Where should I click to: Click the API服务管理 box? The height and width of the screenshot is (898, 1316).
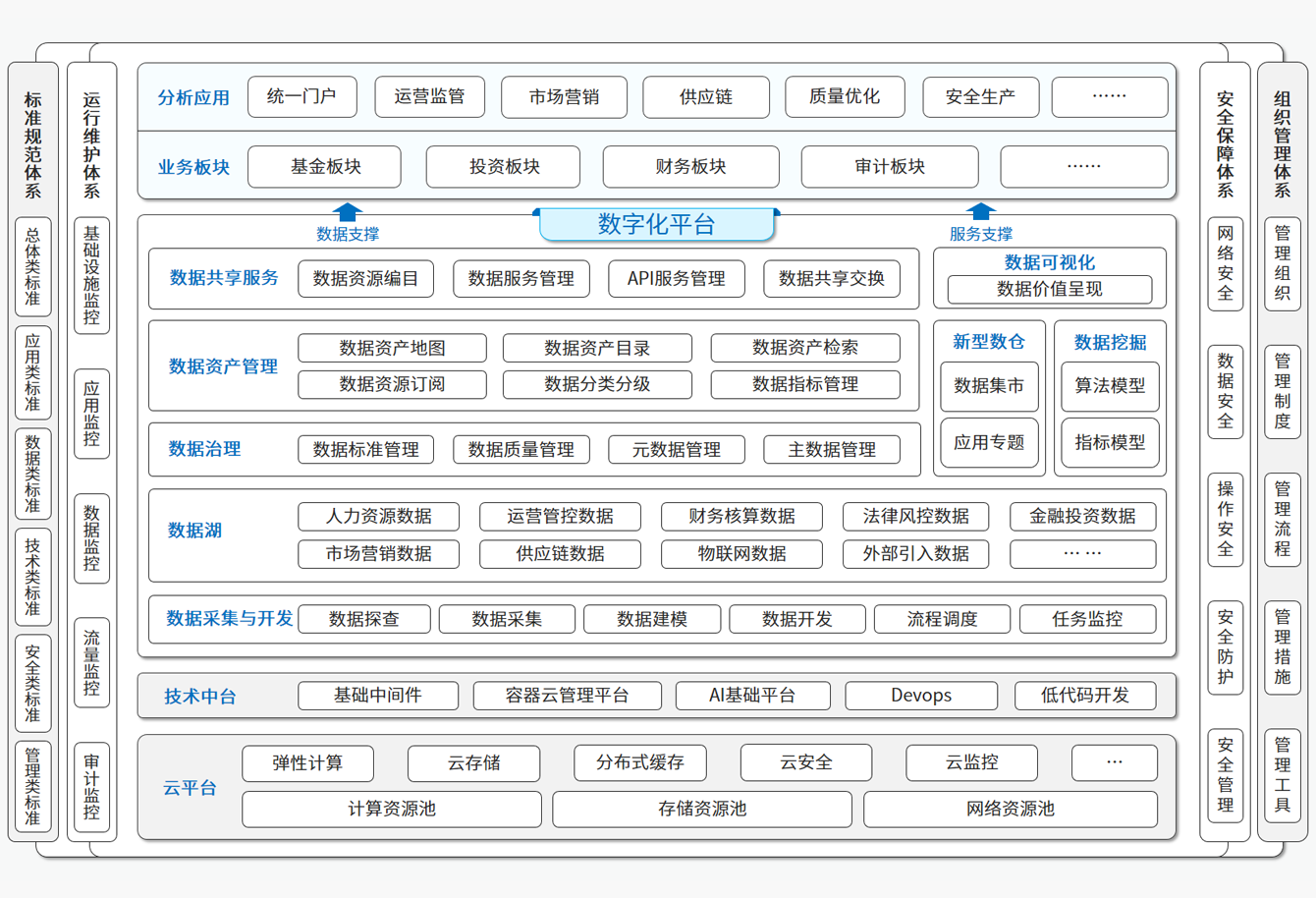[x=677, y=279]
